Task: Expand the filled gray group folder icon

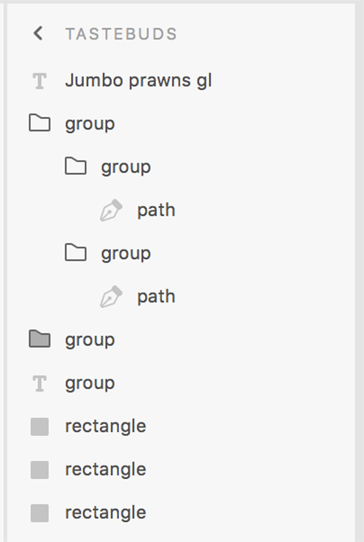Action: click(39, 339)
